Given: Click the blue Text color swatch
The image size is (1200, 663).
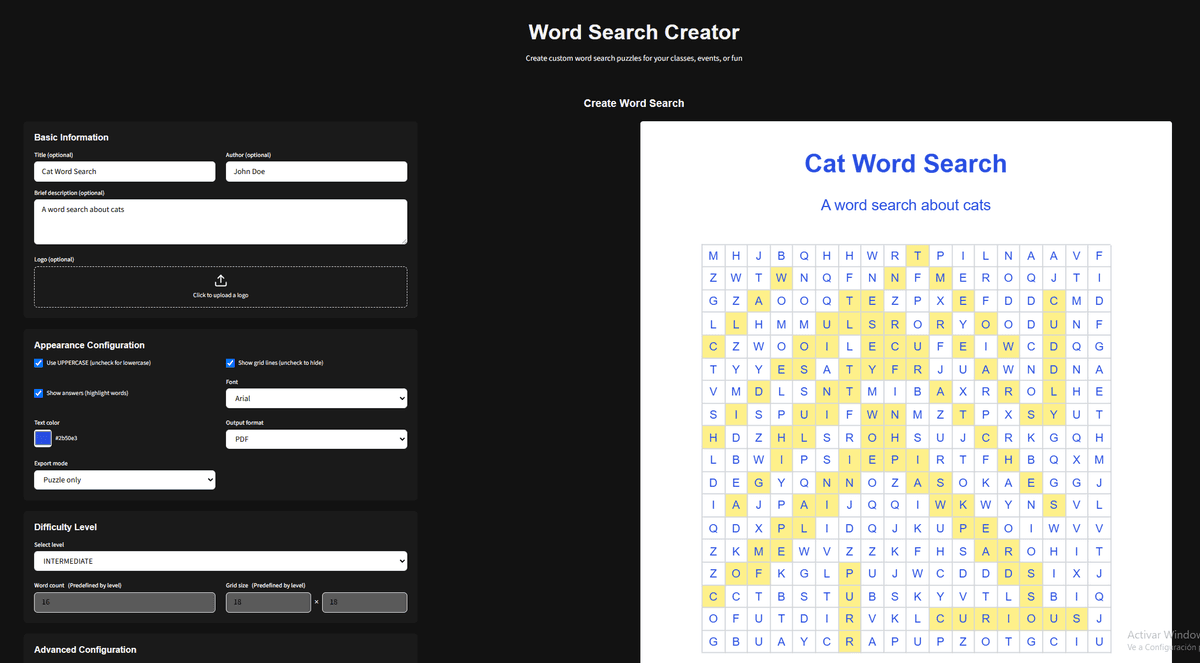Looking at the screenshot, I should click(x=43, y=438).
